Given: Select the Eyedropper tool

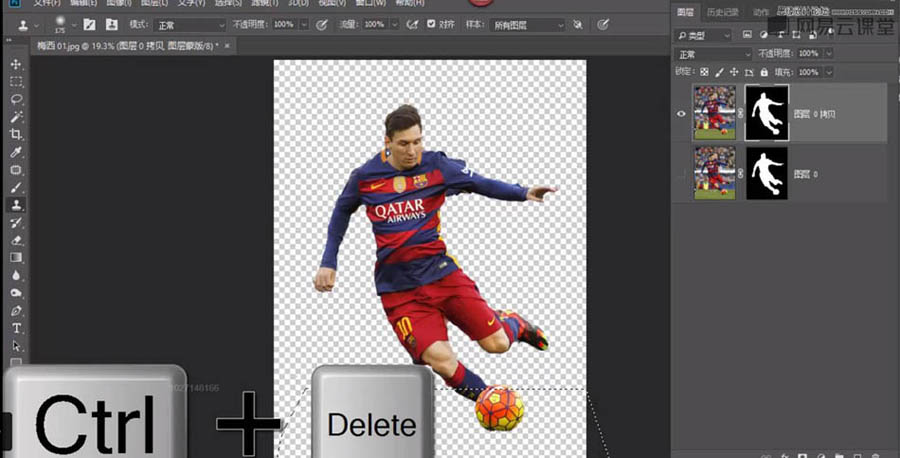Looking at the screenshot, I should click(16, 153).
